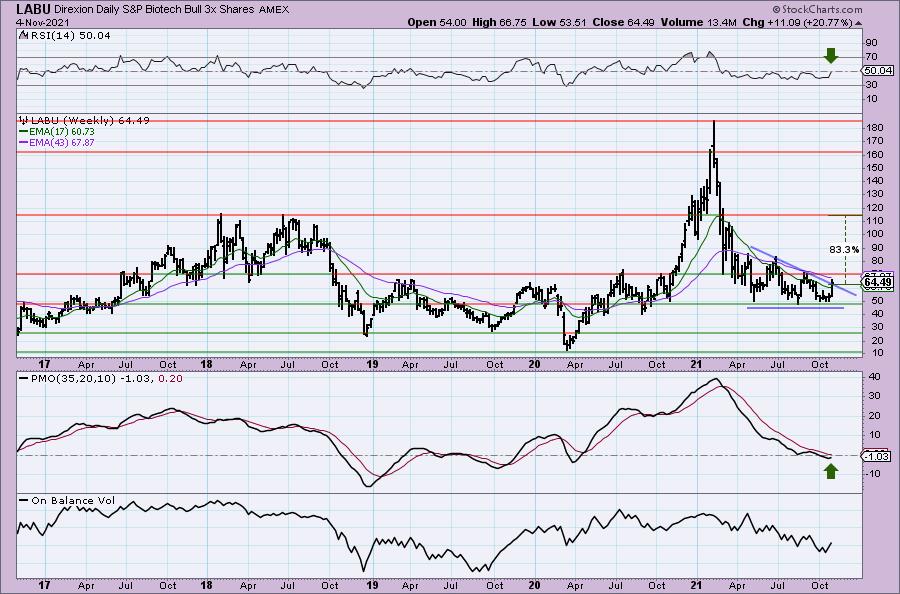Click the 83.3% upside annotation label
900x594 pixels.
(x=844, y=250)
